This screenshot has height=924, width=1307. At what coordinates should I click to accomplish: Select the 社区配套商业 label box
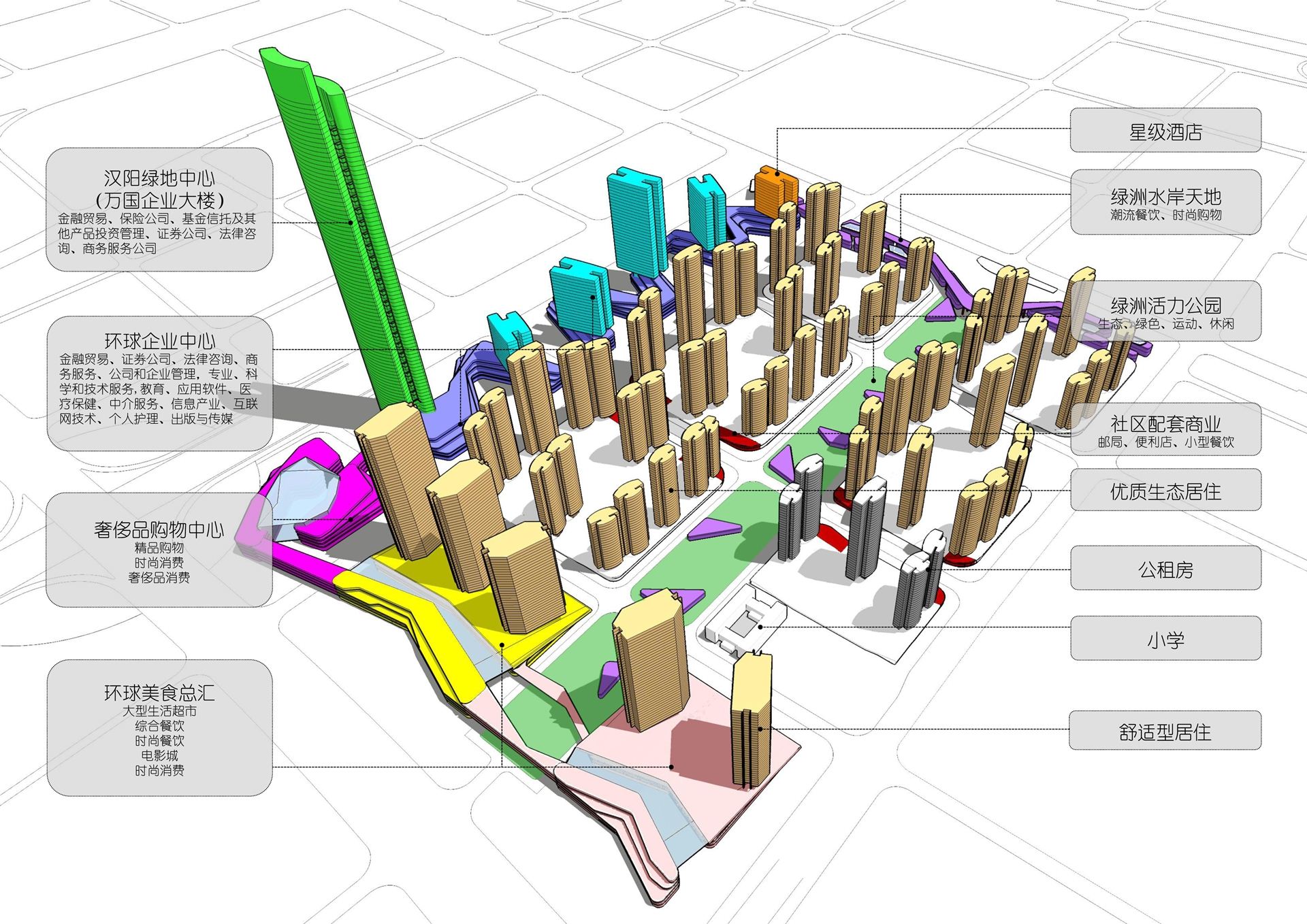[1165, 430]
